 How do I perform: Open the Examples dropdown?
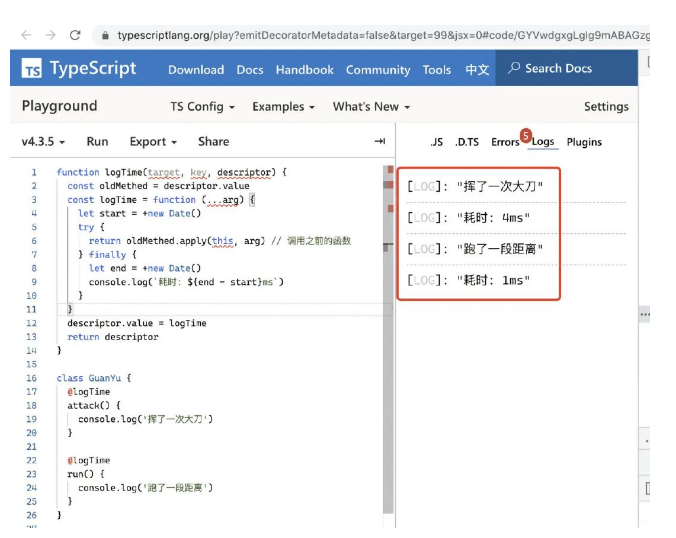(x=283, y=107)
